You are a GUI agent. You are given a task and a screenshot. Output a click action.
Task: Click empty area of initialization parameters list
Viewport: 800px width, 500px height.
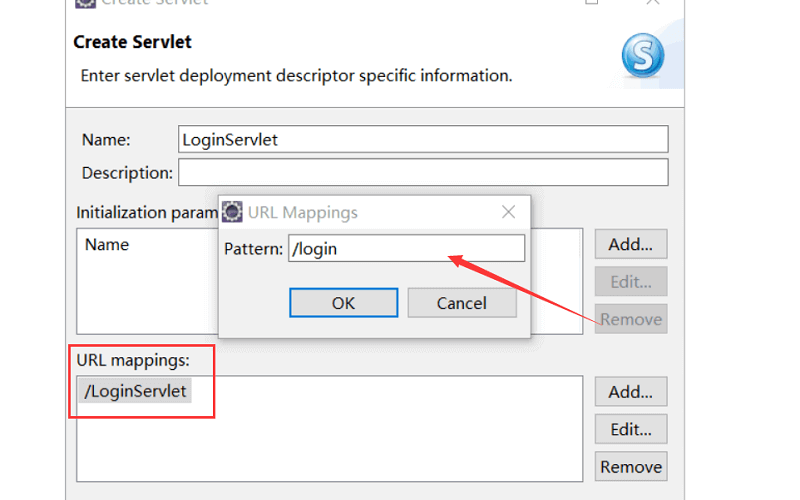[x=150, y=300]
